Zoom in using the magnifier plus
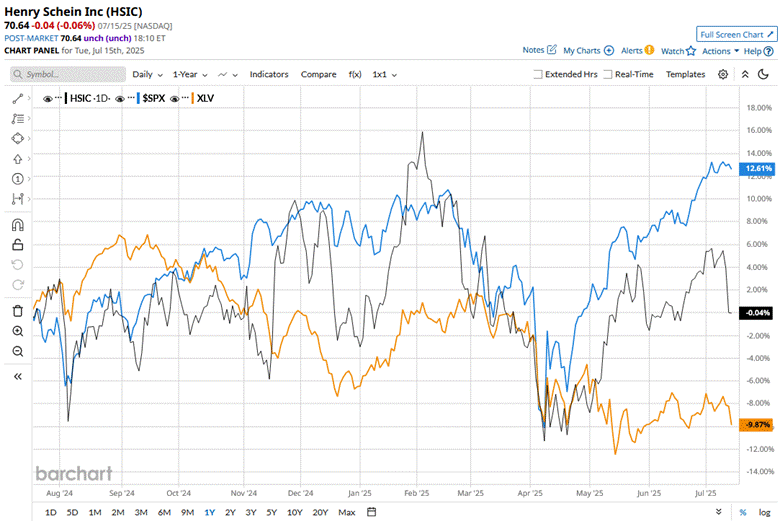 click(x=17, y=331)
